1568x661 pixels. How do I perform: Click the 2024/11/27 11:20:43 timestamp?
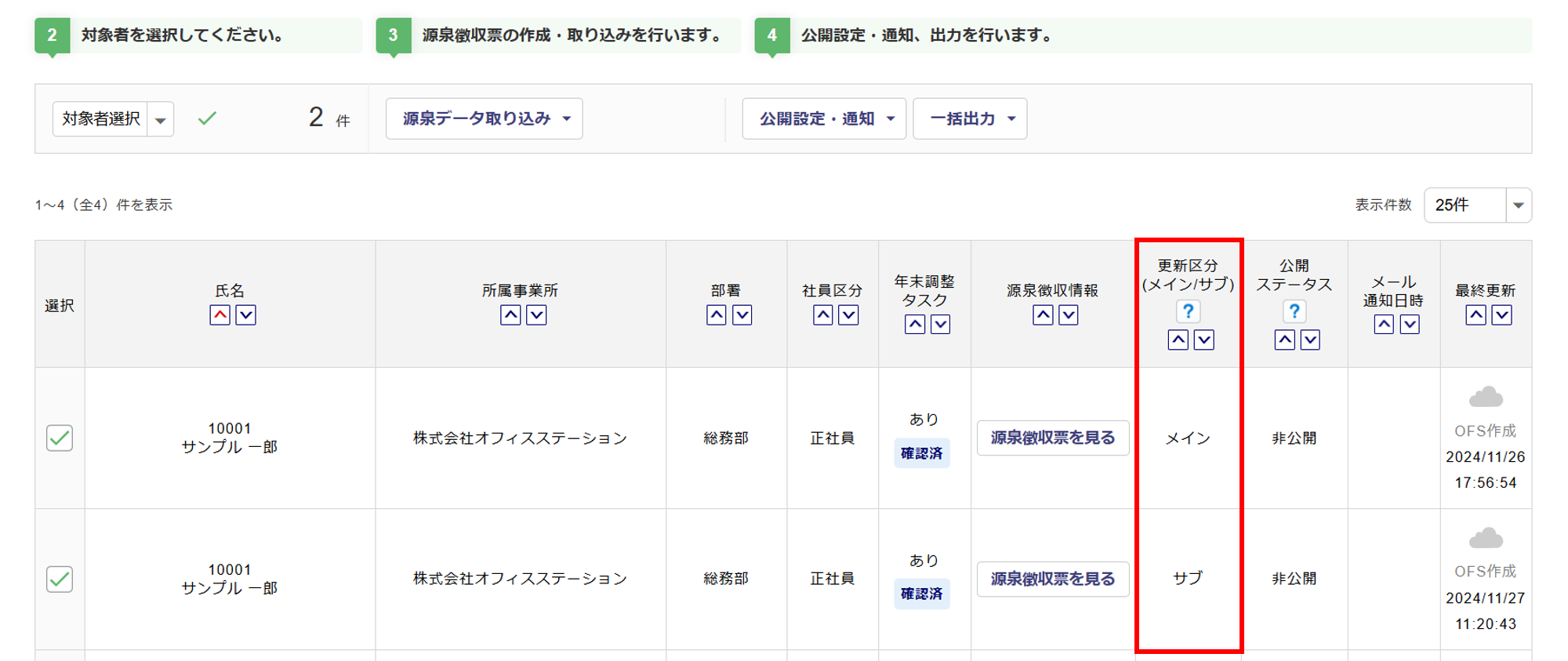(1486, 611)
